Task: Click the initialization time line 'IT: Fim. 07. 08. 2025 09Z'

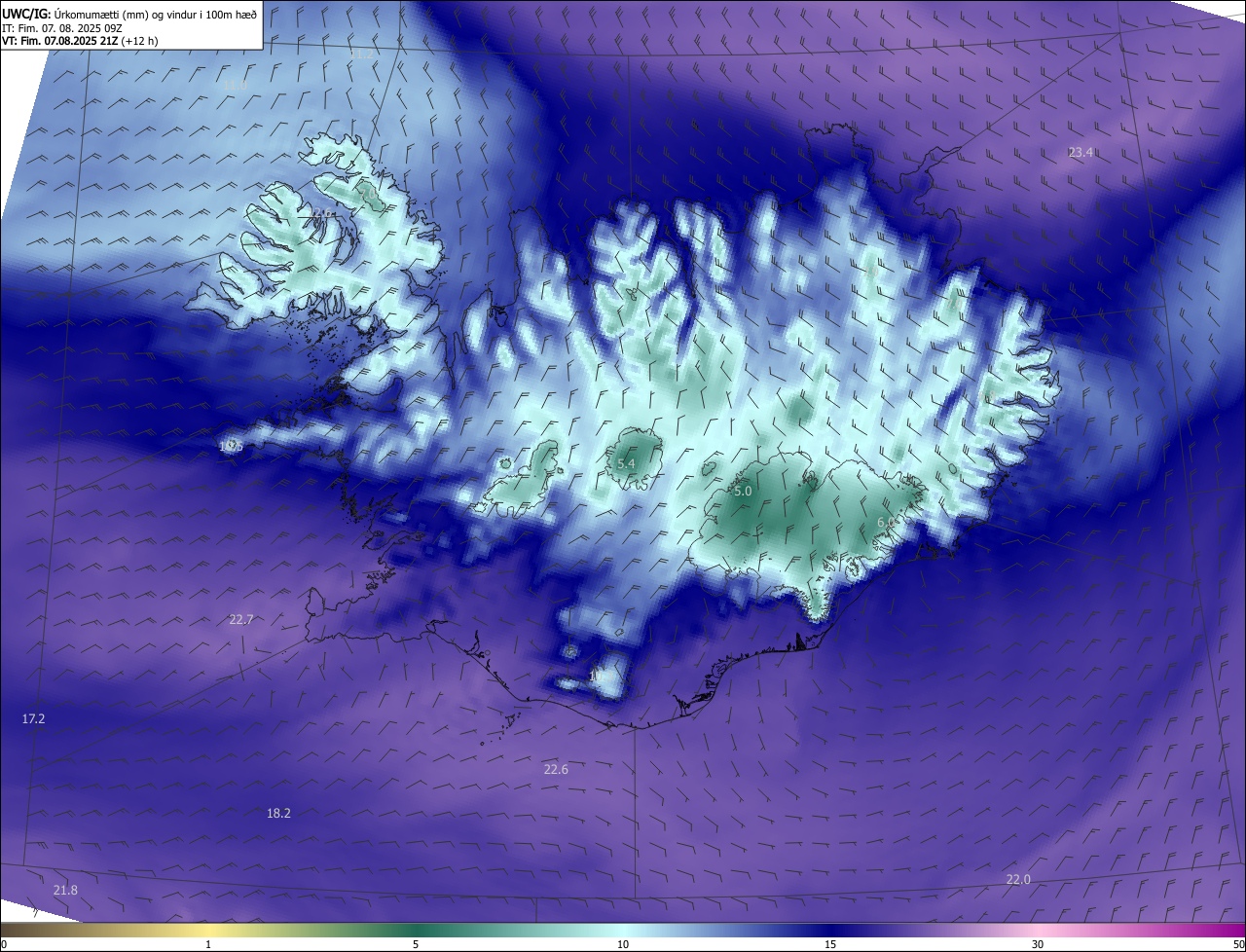Action: 61,28
